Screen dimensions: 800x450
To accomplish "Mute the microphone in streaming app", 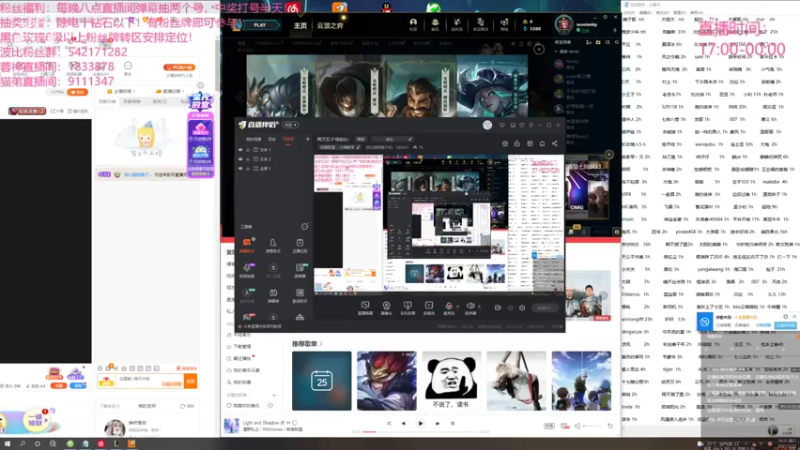I will [x=448, y=307].
